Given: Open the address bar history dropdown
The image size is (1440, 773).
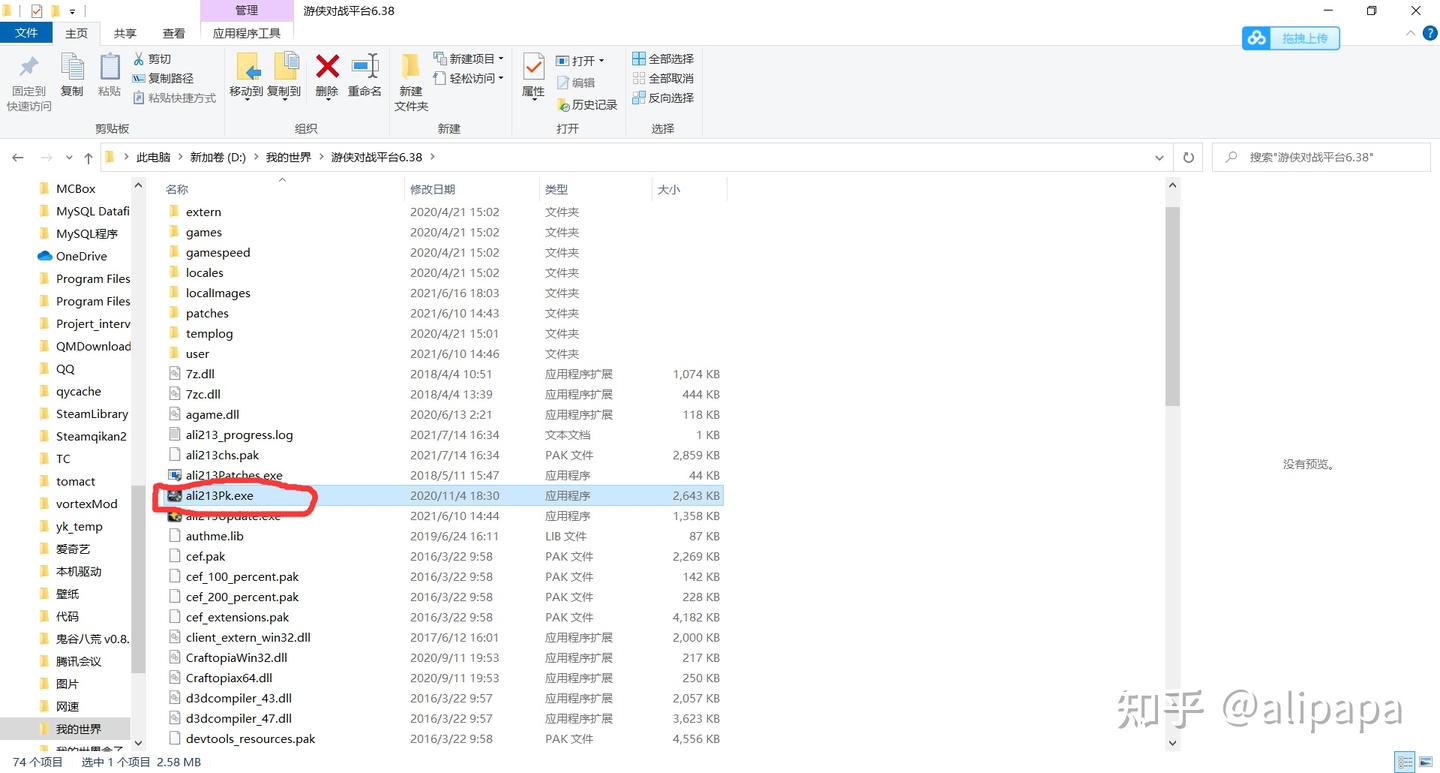Looking at the screenshot, I should pyautogui.click(x=1159, y=158).
